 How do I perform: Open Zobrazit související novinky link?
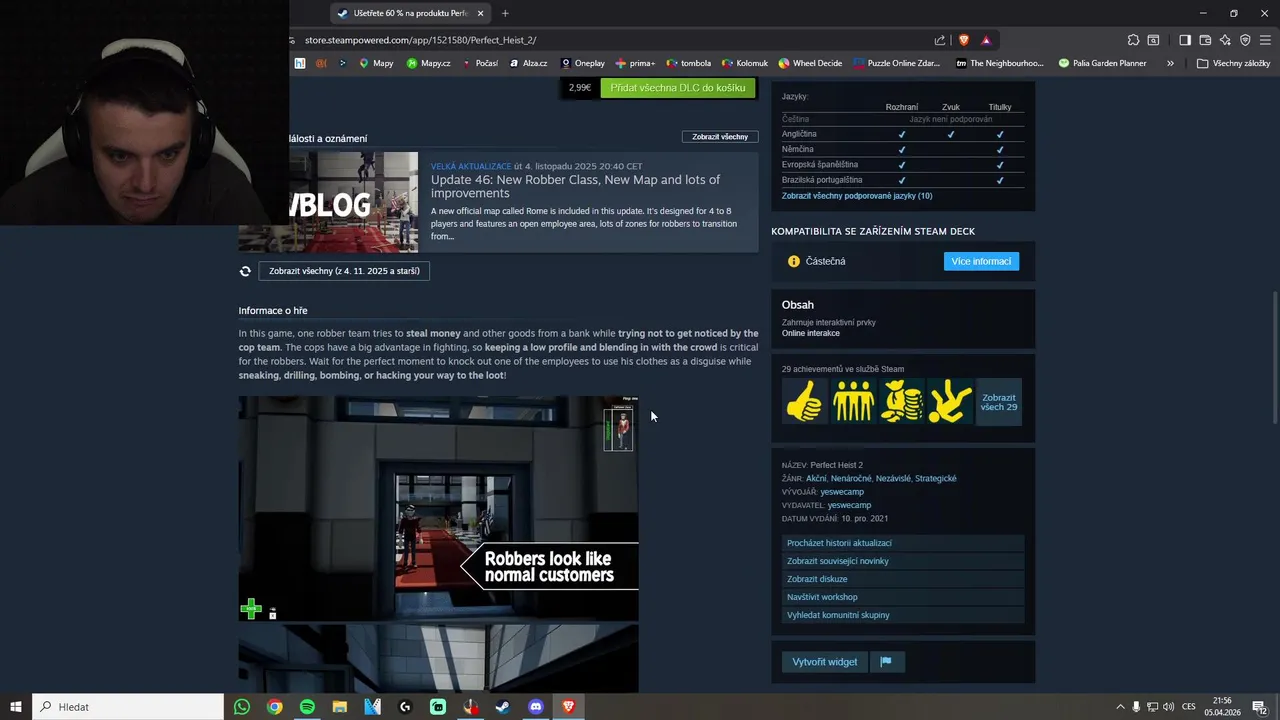coord(903,561)
